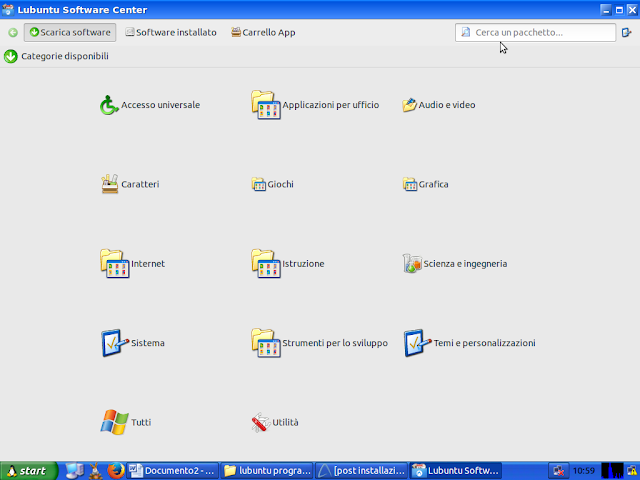Click the Giochi label
This screenshot has height=480, width=640.
(280, 184)
